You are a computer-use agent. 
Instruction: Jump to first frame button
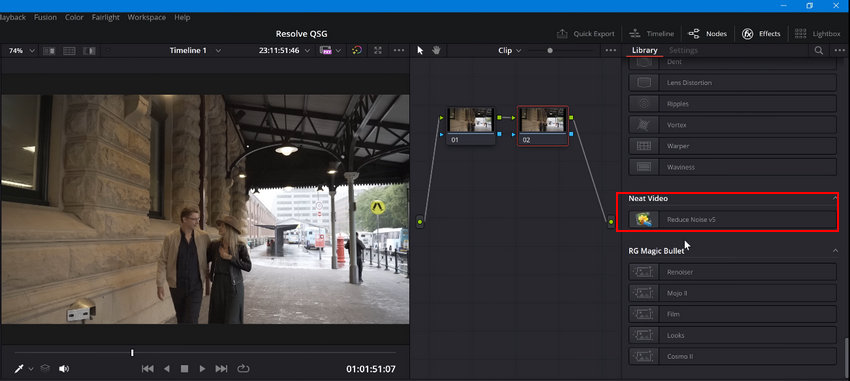tap(147, 369)
